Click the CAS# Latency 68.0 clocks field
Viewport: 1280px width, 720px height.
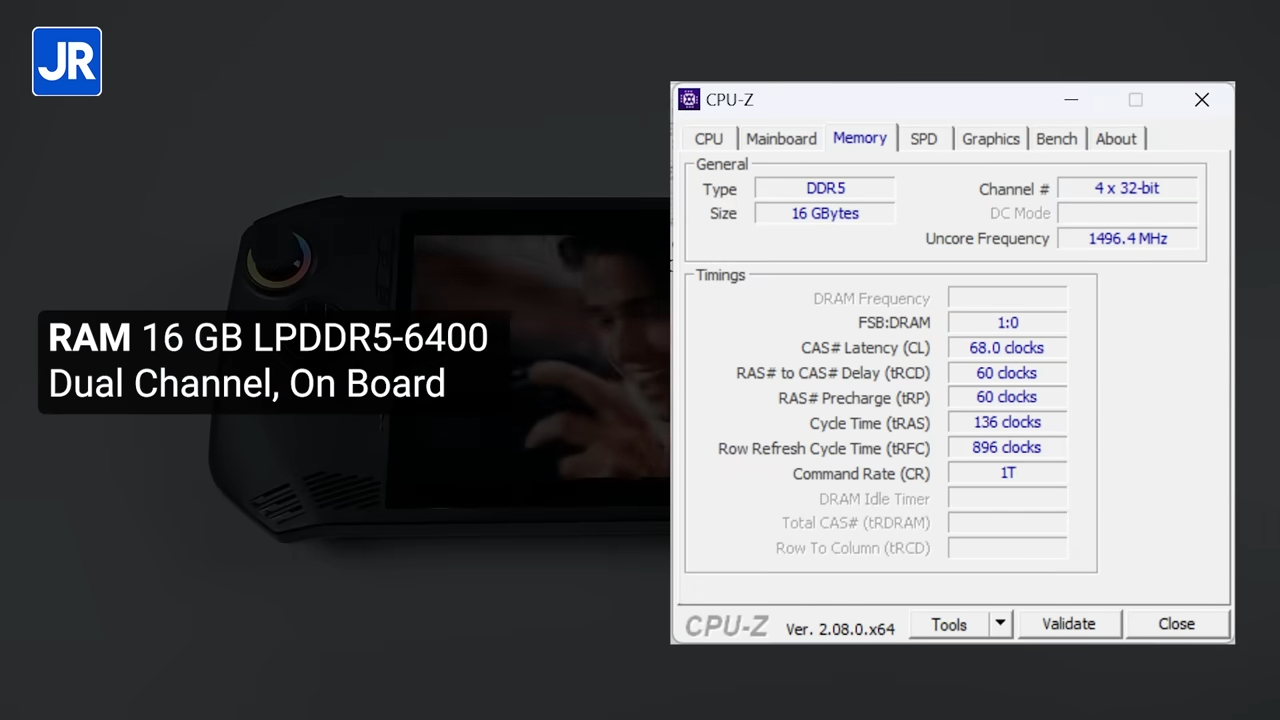pyautogui.click(x=1007, y=348)
